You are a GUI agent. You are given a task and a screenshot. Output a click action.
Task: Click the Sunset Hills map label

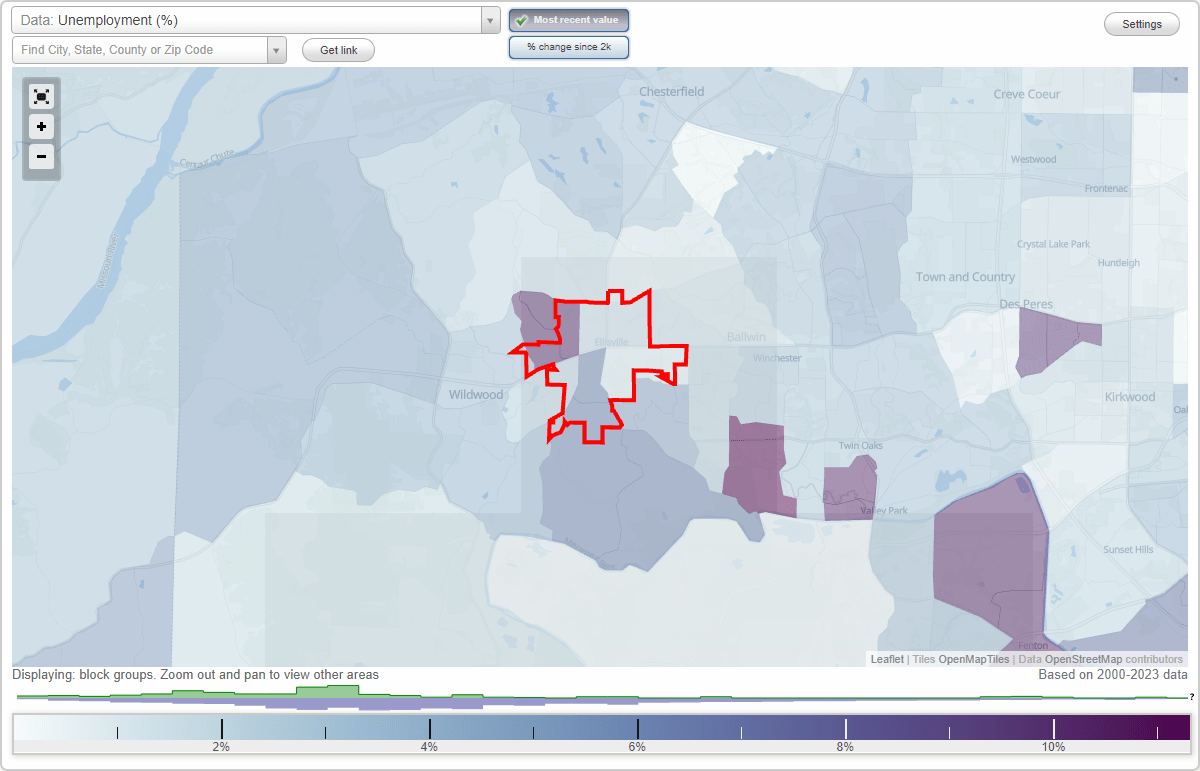pos(1128,550)
